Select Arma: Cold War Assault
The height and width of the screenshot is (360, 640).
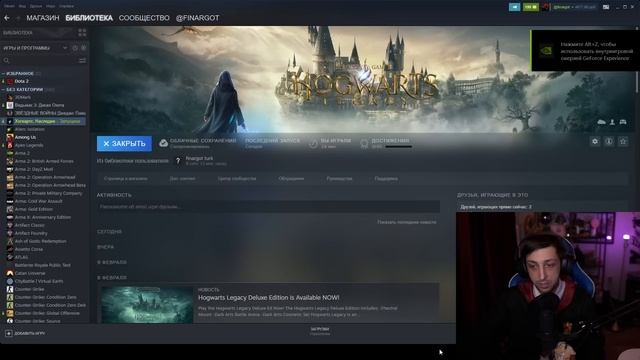(38, 201)
